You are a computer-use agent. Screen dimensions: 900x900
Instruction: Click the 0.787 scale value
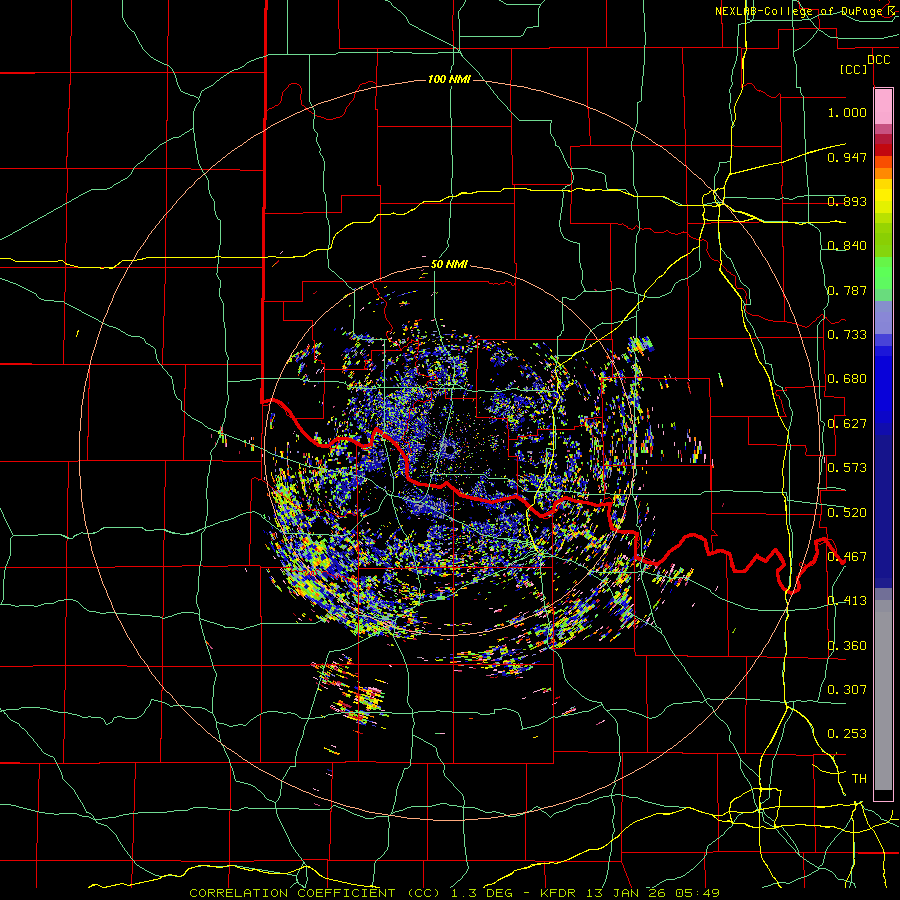click(x=847, y=290)
